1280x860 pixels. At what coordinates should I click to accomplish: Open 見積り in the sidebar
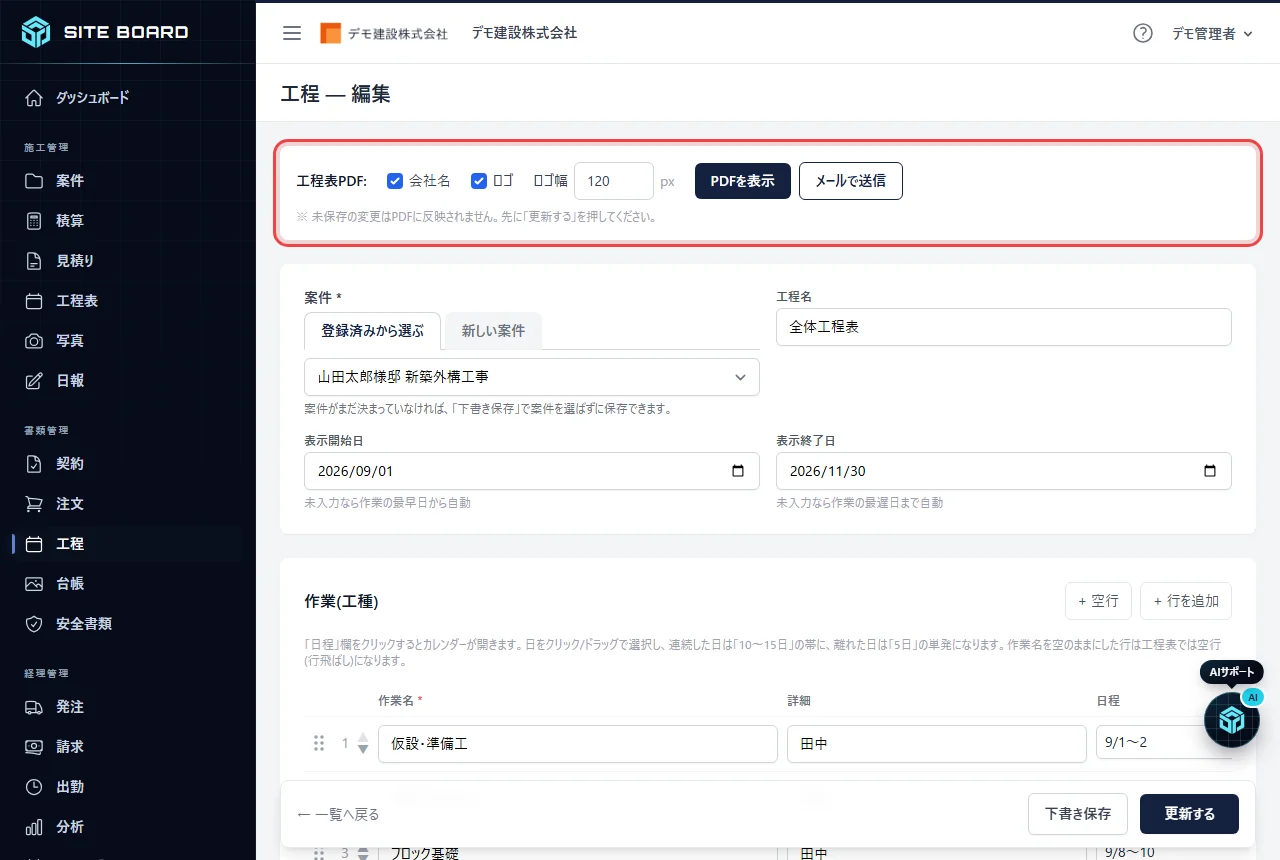click(x=128, y=261)
